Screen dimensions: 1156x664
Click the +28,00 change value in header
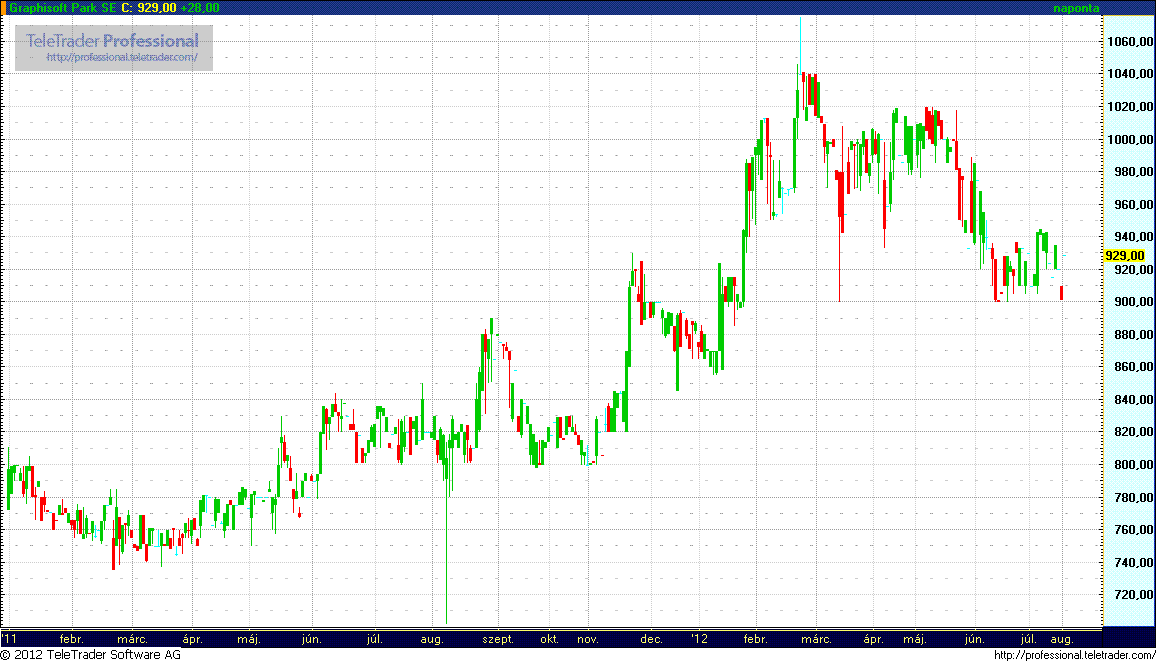200,7
